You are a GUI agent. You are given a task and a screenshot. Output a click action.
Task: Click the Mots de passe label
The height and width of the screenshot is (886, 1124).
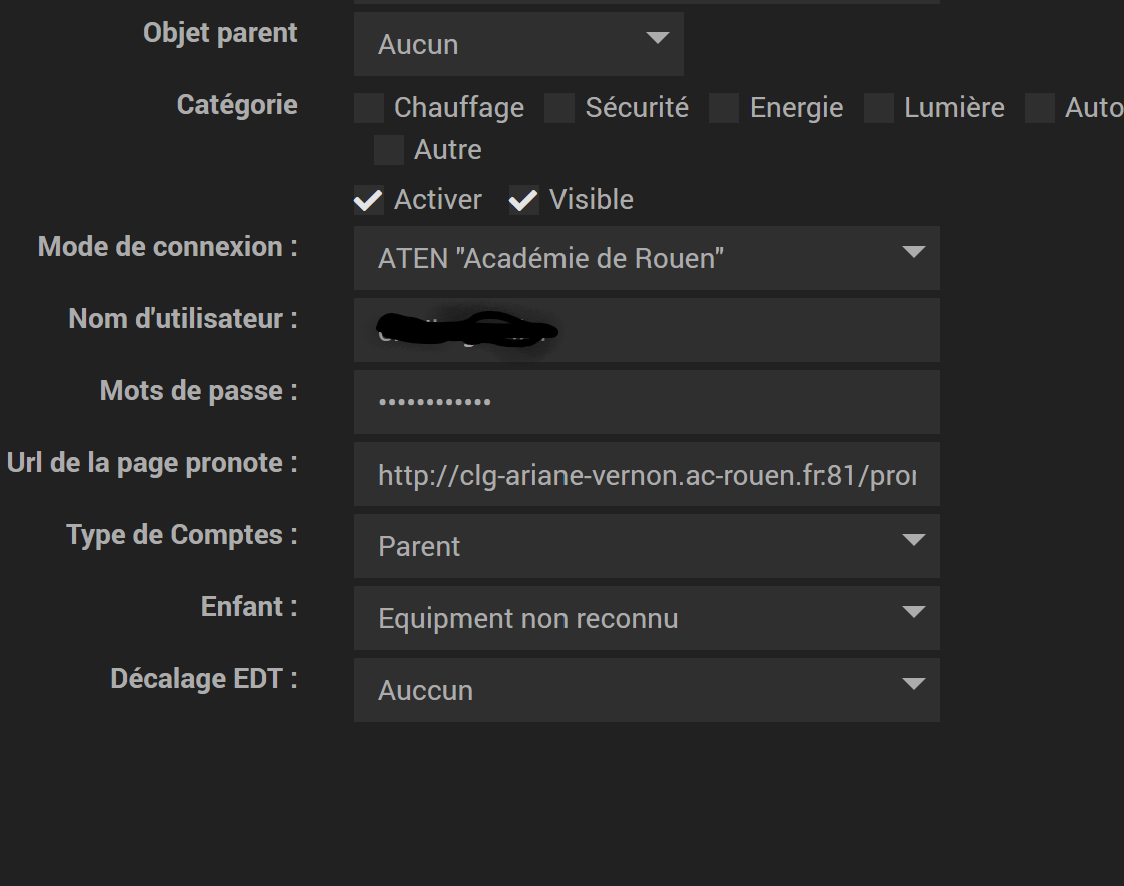tap(199, 391)
